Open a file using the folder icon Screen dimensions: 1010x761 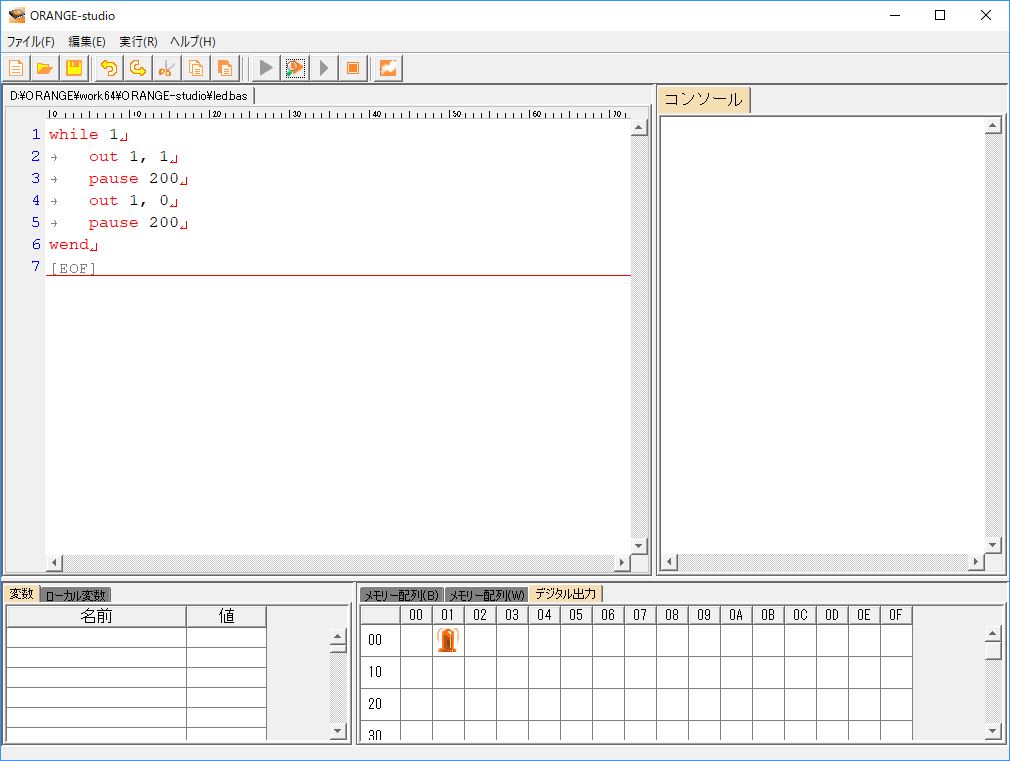(x=45, y=68)
